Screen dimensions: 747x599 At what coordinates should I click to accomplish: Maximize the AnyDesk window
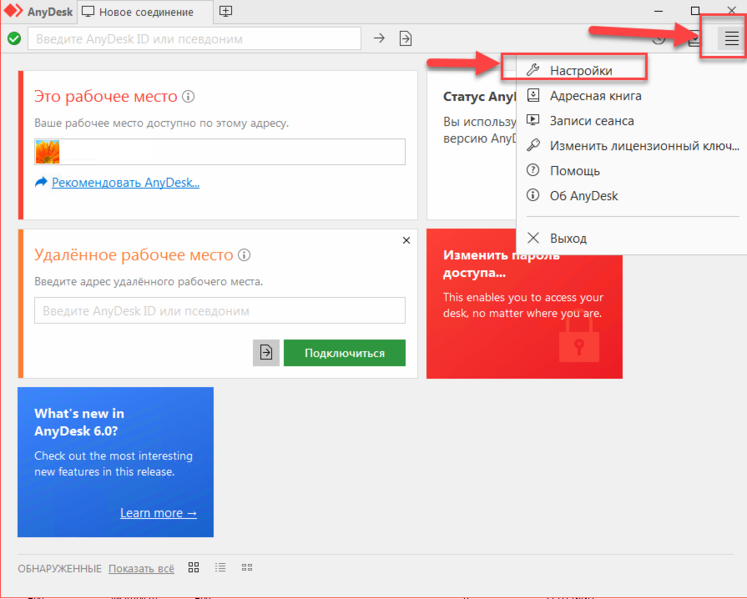click(x=695, y=10)
